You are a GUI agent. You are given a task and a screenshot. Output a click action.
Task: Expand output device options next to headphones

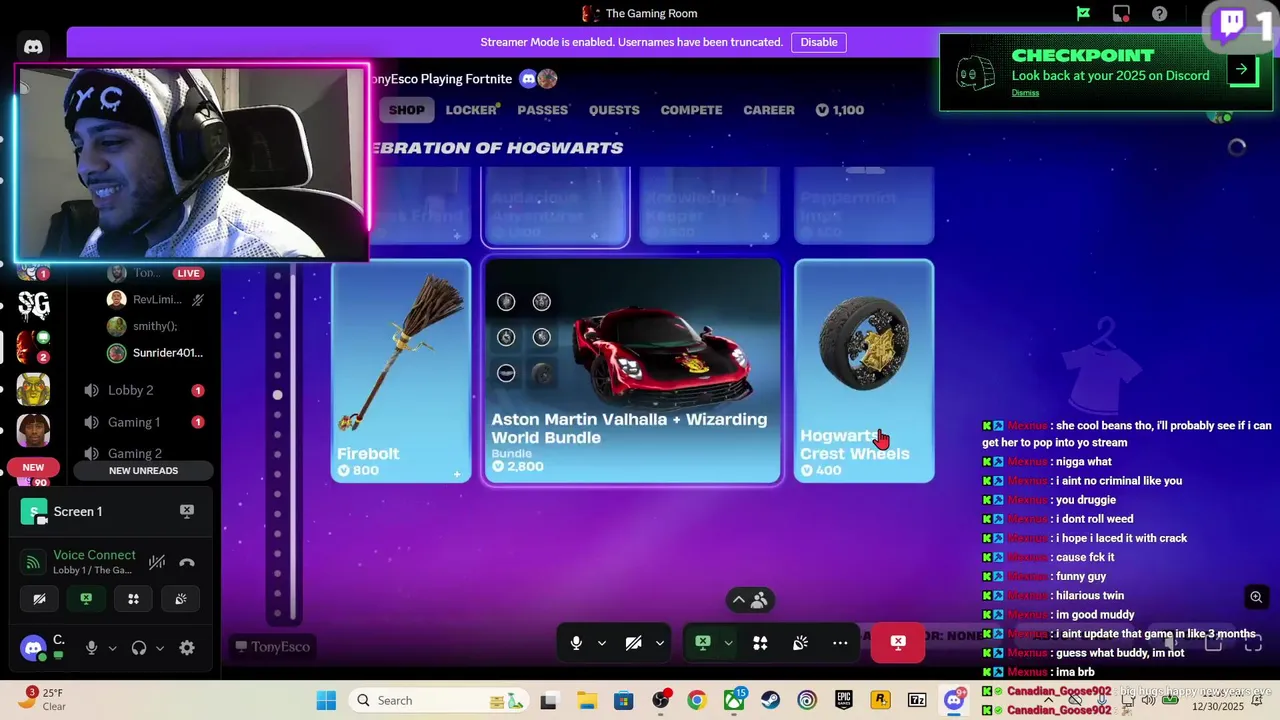click(160, 648)
